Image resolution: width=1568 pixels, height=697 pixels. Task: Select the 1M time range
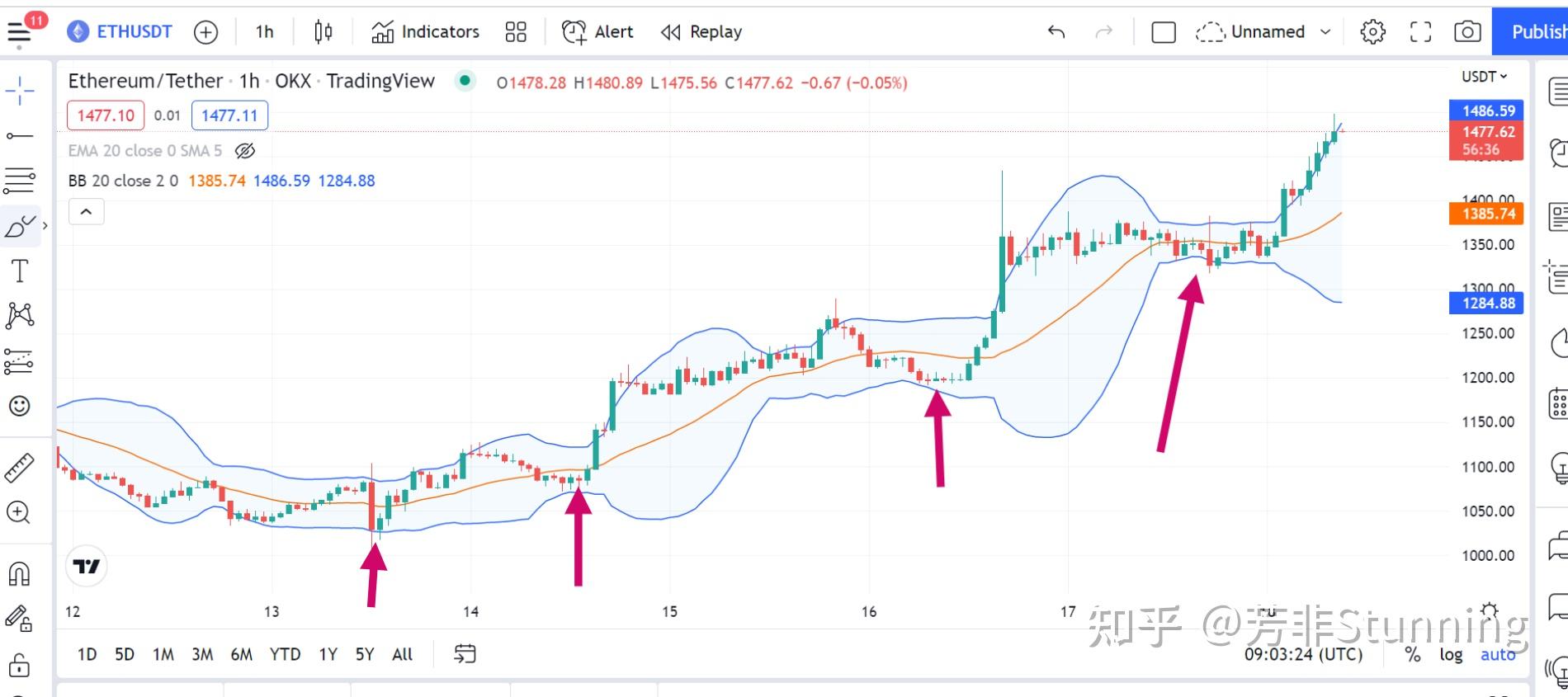[x=163, y=654]
